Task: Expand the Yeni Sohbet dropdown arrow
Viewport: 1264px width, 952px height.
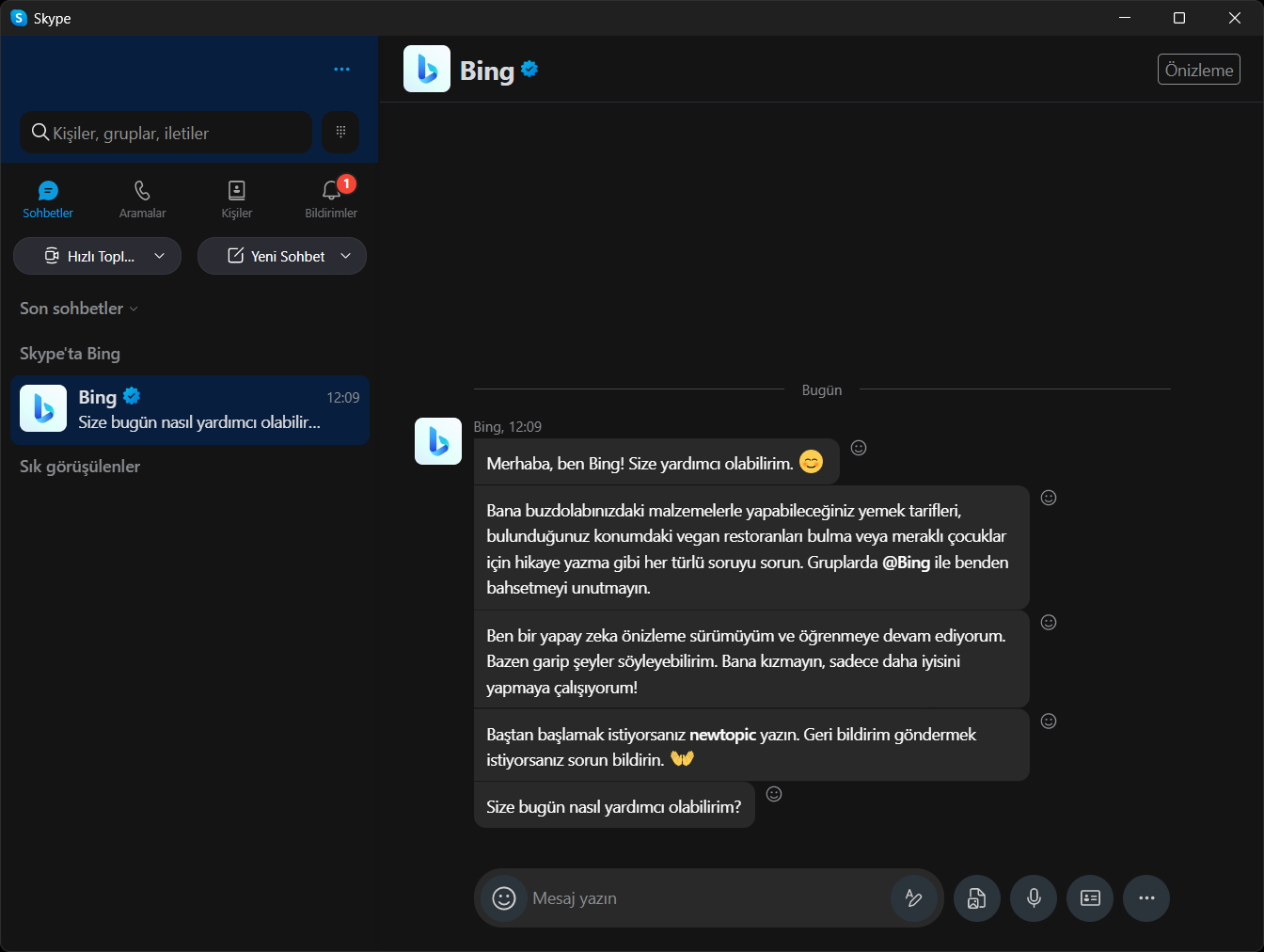Action: (x=346, y=256)
